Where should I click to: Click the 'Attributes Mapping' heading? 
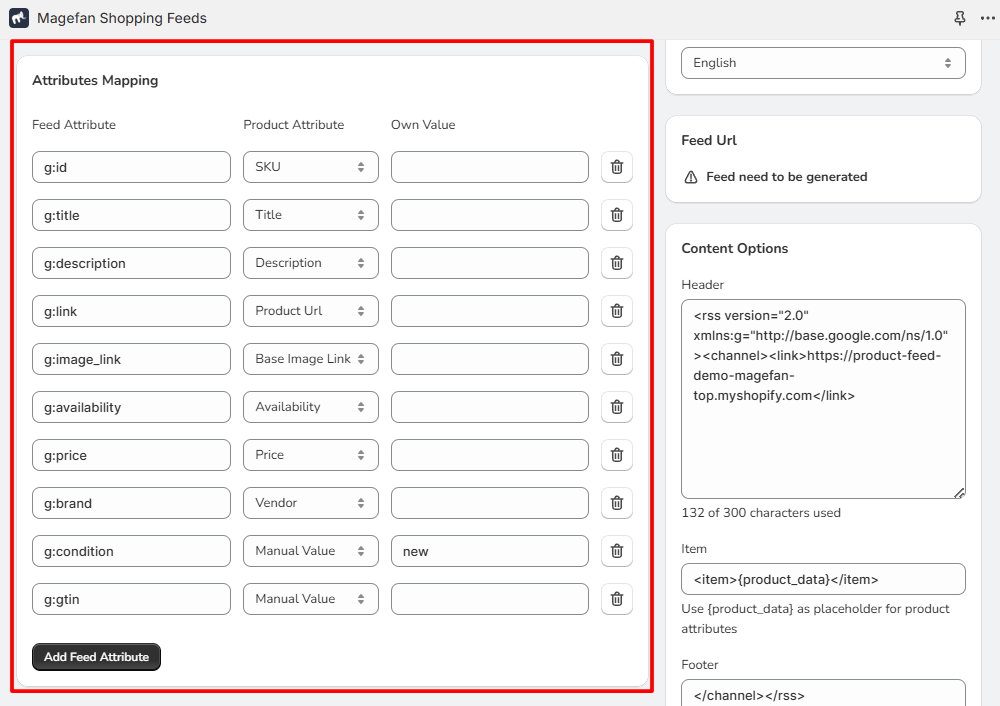coord(95,80)
